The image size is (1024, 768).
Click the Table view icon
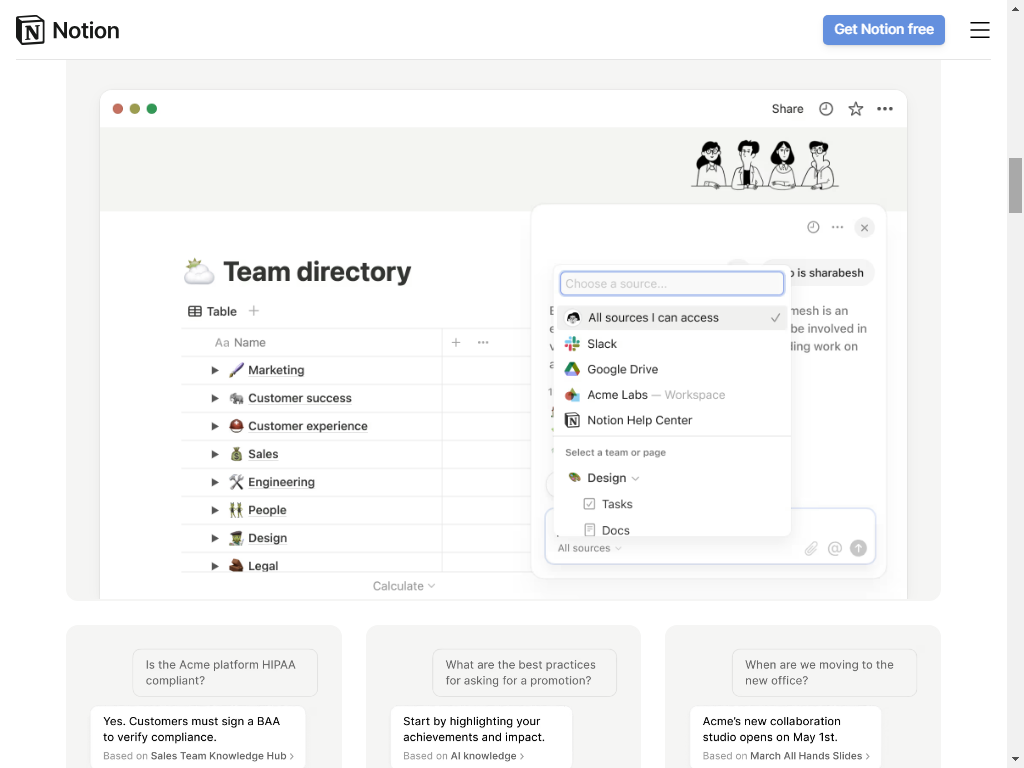[195, 312]
